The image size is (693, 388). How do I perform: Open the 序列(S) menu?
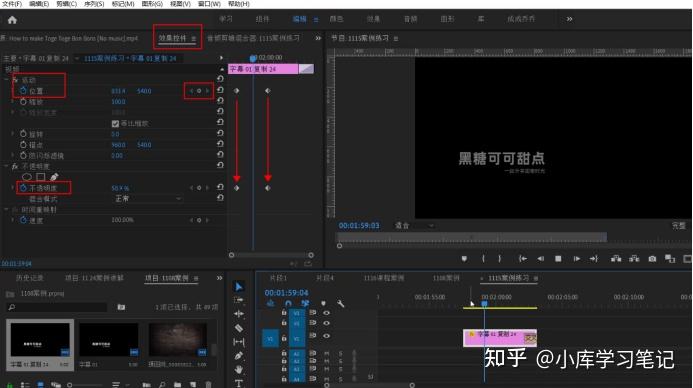point(94,4)
